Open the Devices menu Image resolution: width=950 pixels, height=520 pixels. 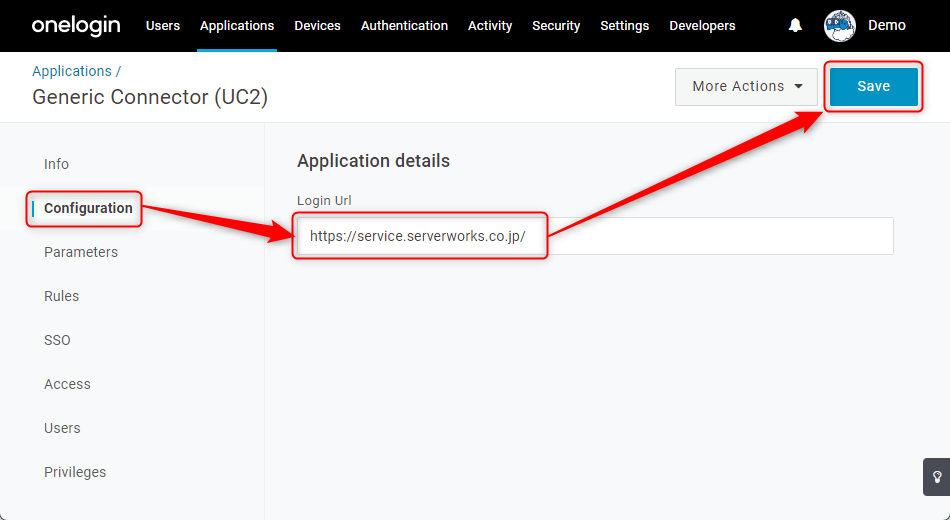point(317,25)
